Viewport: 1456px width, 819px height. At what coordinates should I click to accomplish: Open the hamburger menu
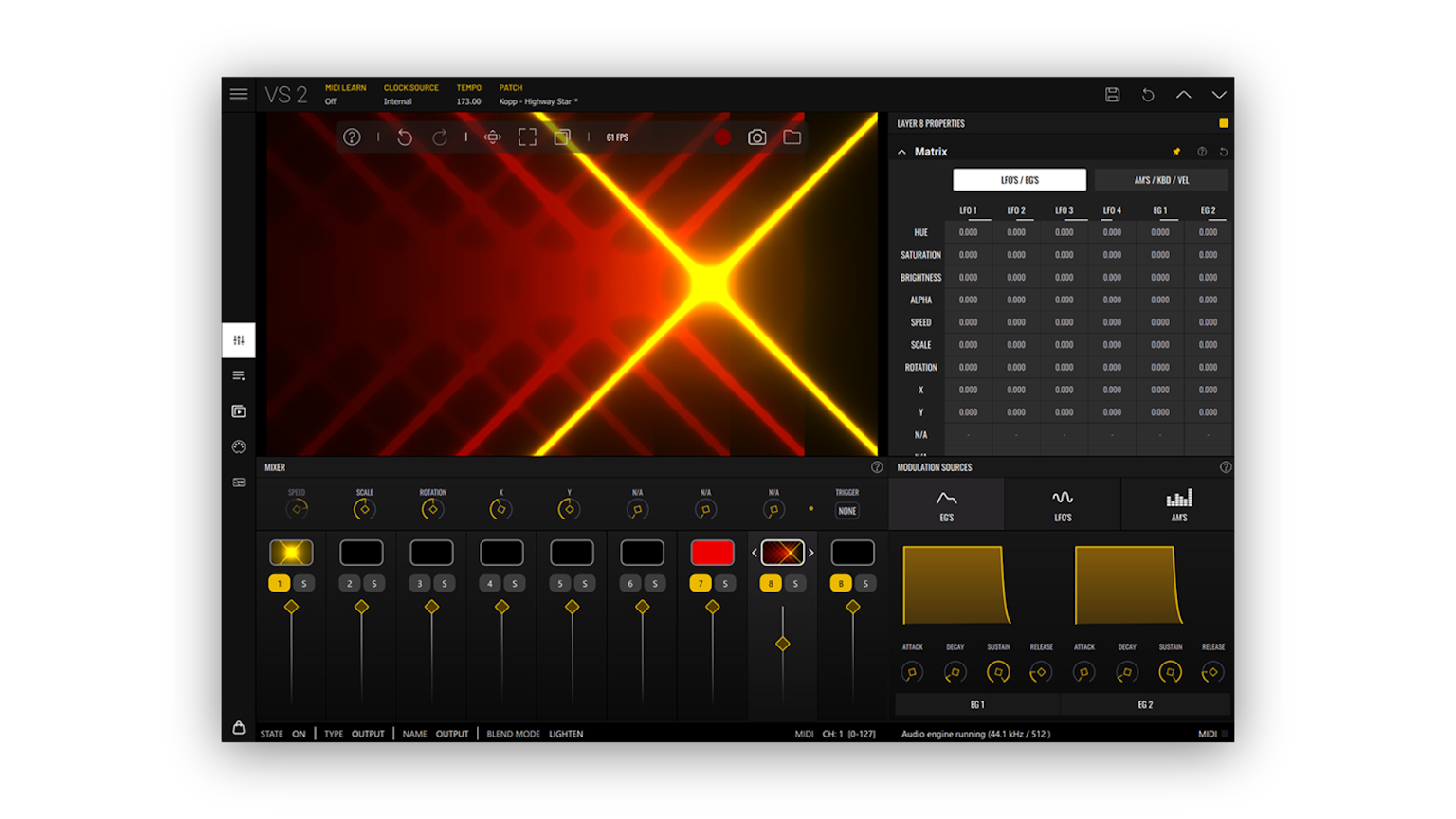coord(239,94)
